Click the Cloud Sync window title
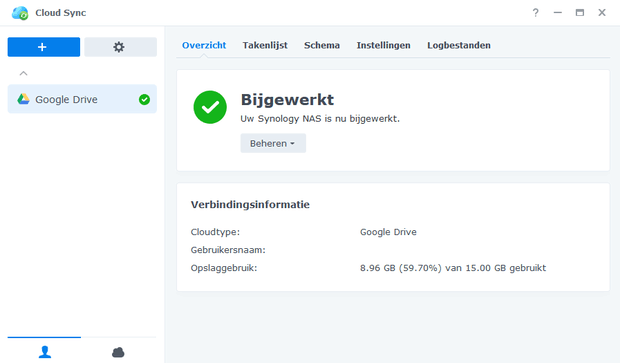 coord(60,13)
